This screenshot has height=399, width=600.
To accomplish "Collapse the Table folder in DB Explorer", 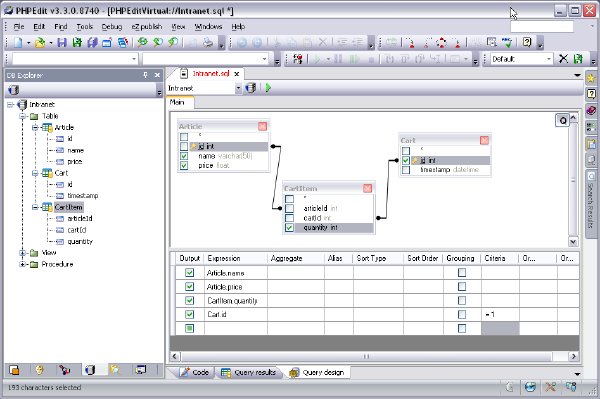I will coord(23,116).
